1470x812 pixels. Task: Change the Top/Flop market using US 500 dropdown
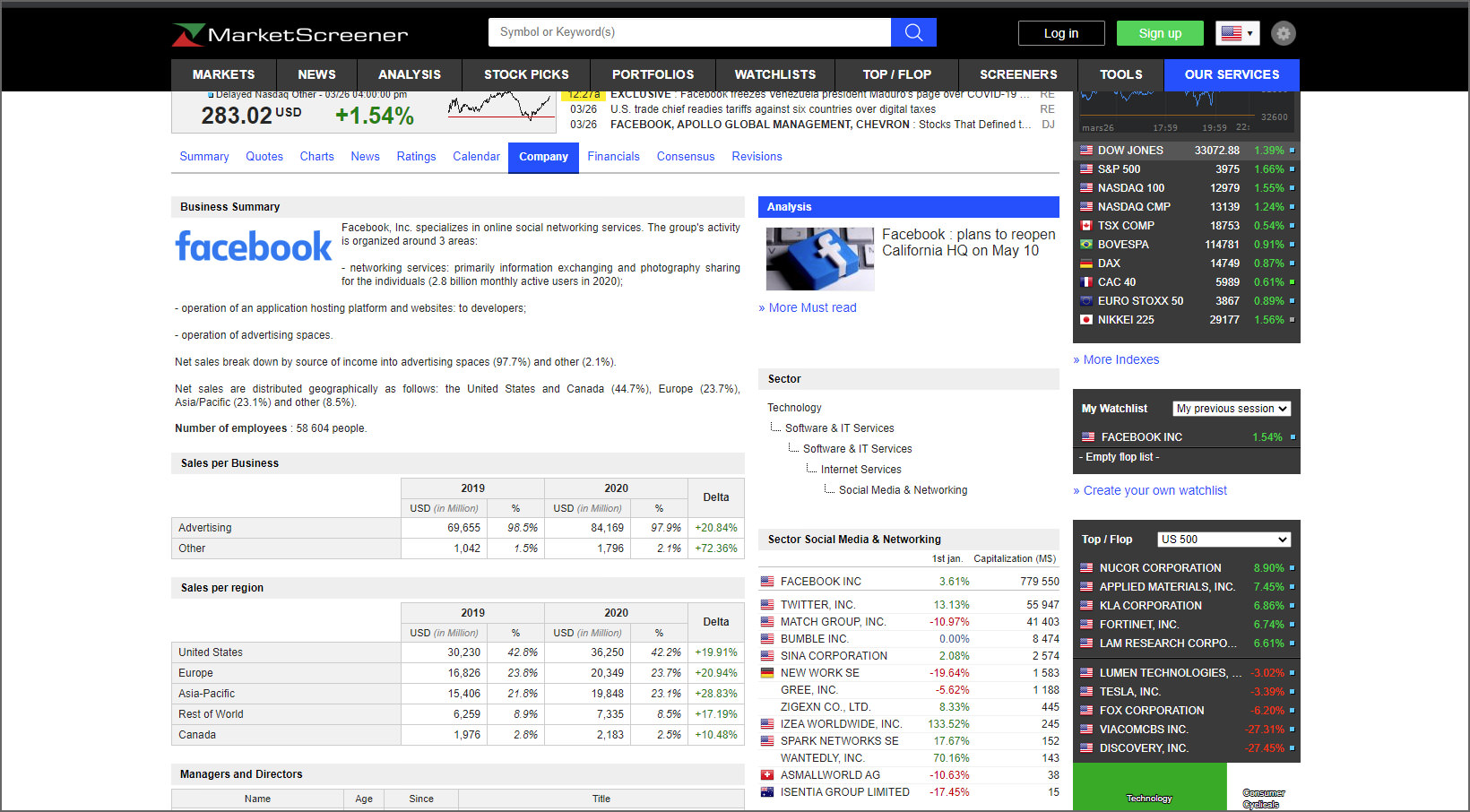(1223, 539)
